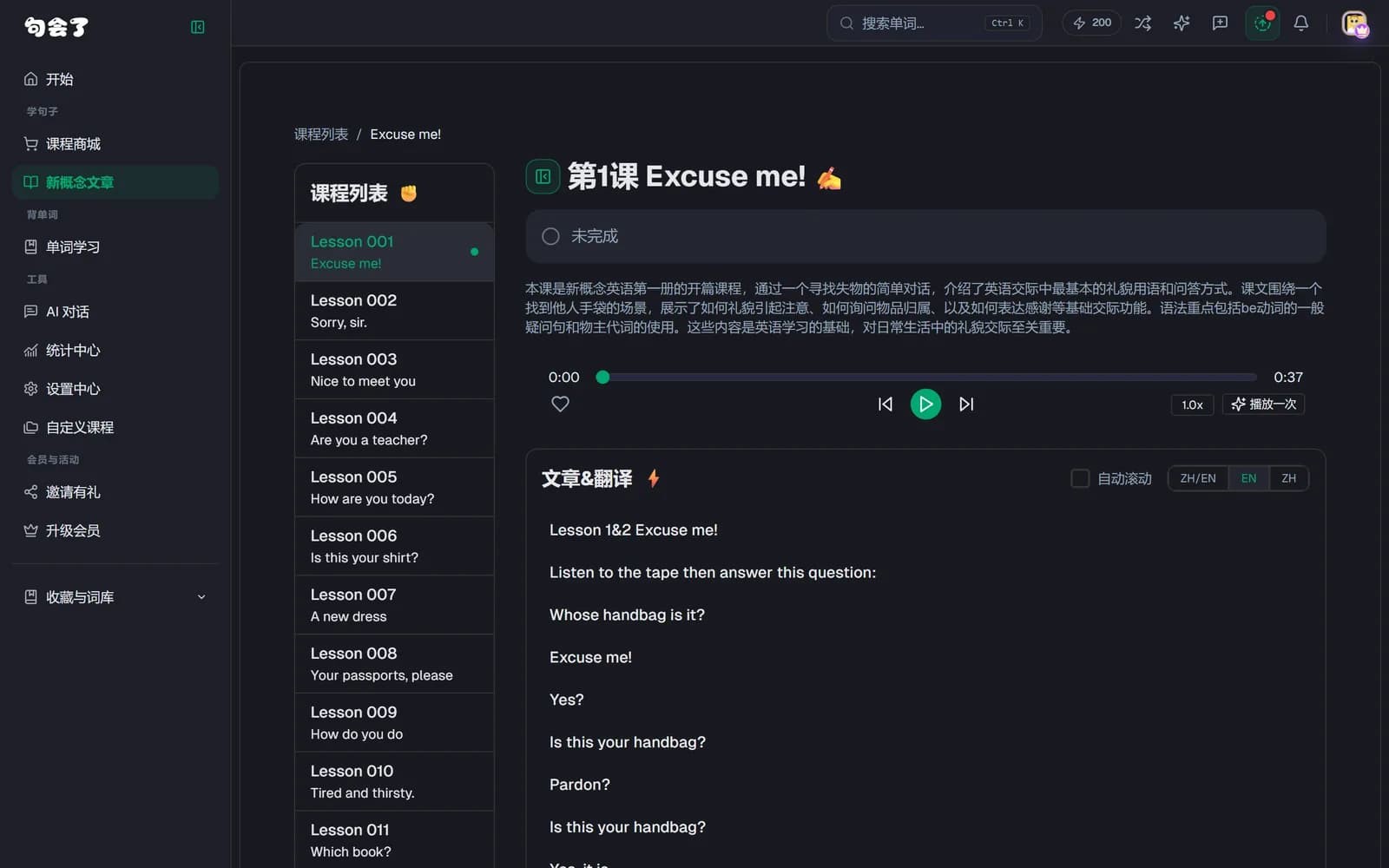Mark lesson via 未完成 radio circle
This screenshot has height=868, width=1389.
[550, 236]
